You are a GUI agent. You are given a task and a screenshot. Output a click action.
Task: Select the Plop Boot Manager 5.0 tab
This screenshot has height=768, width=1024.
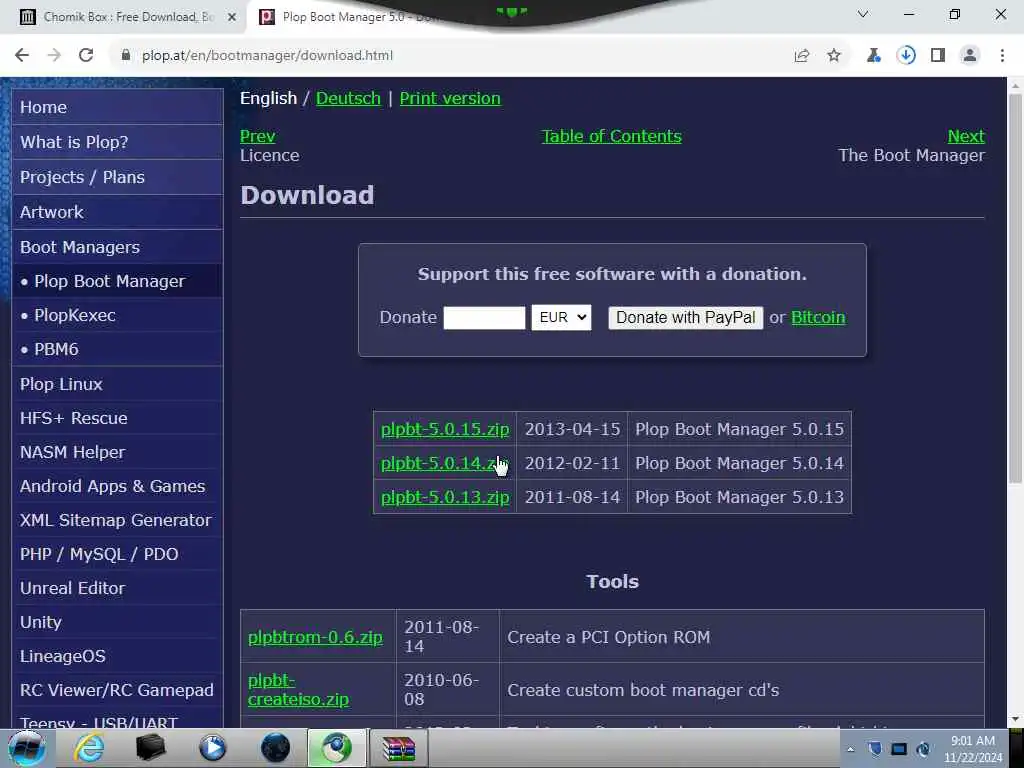353,17
